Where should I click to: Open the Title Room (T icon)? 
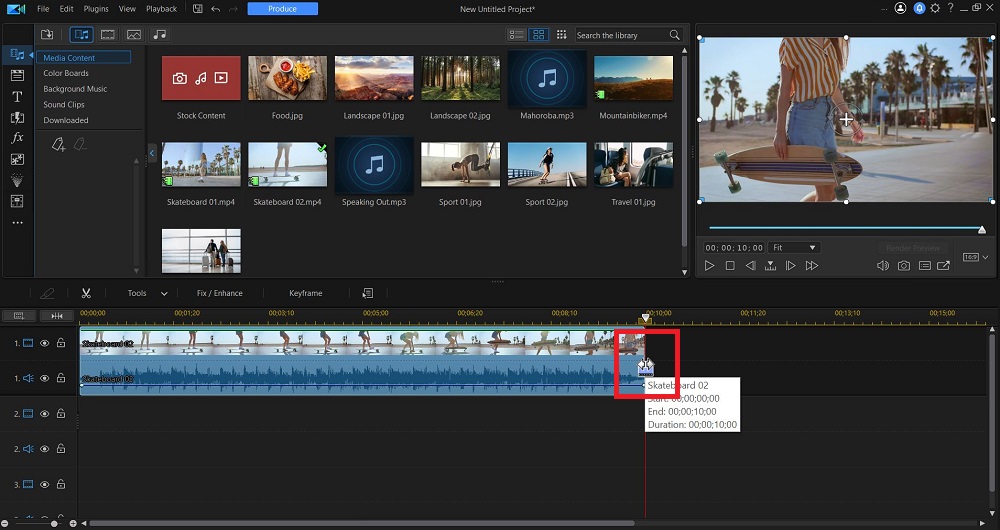(17, 97)
